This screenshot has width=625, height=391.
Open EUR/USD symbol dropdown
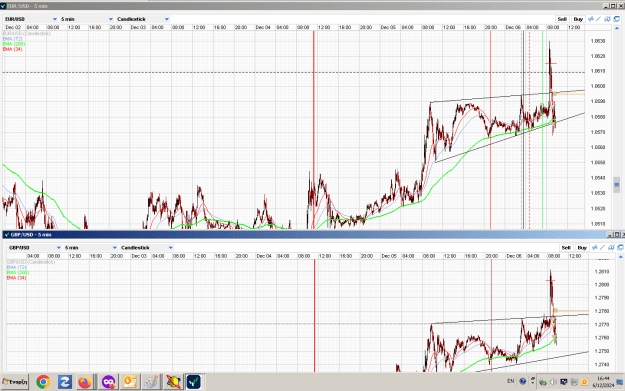(x=31, y=19)
